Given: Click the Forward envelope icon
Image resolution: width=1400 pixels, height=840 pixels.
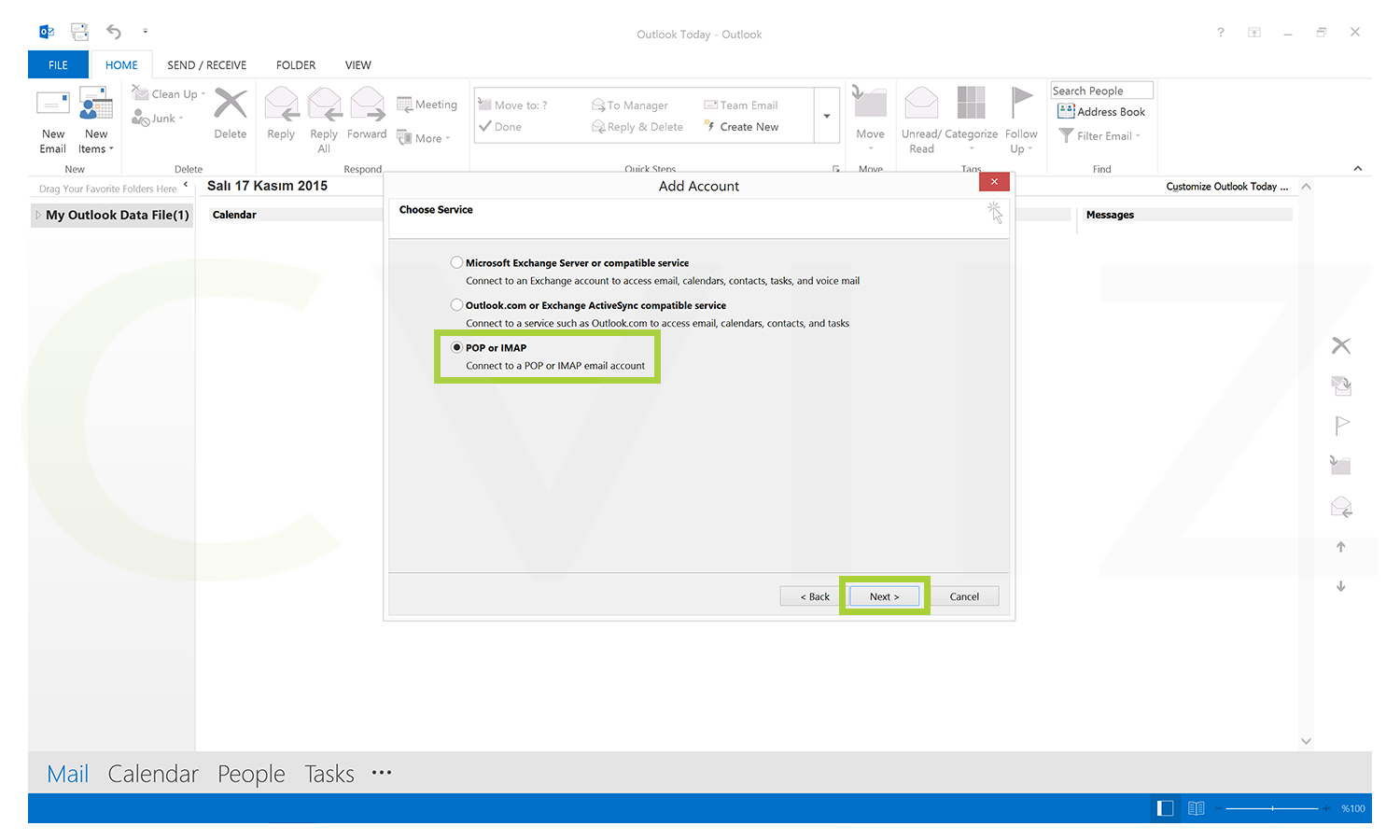Looking at the screenshot, I should pyautogui.click(x=367, y=104).
